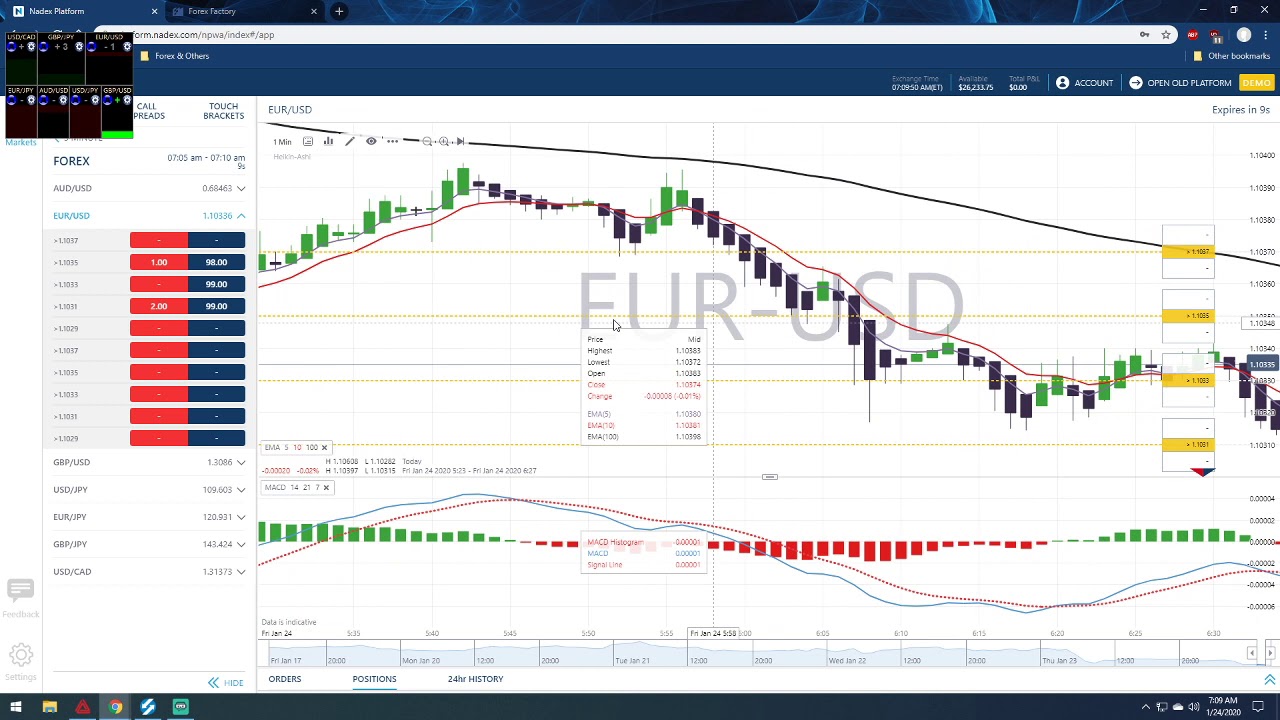
Task: Select the Touch Brackets tab
Action: pyautogui.click(x=223, y=111)
